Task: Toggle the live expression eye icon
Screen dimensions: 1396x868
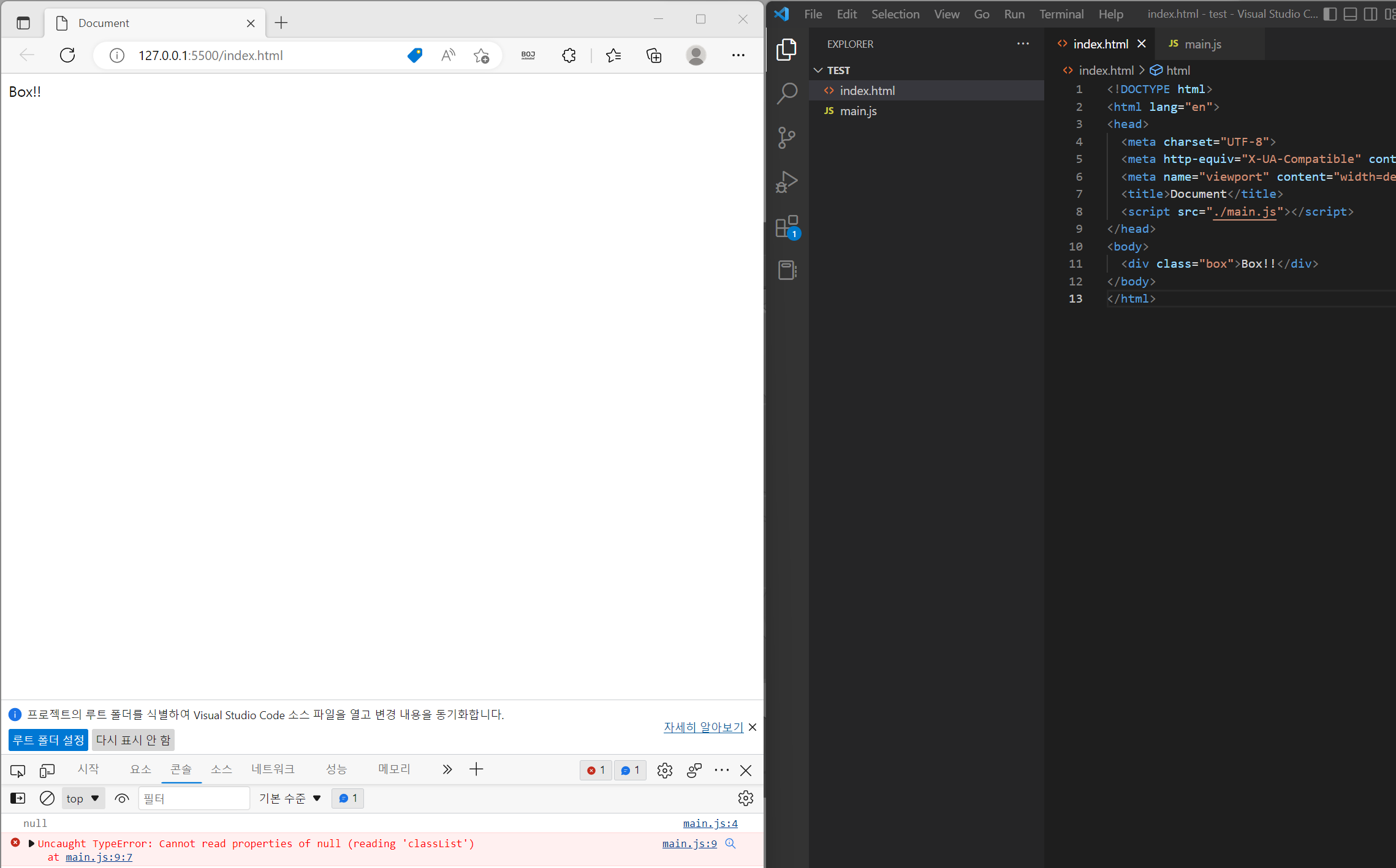Action: click(x=122, y=798)
